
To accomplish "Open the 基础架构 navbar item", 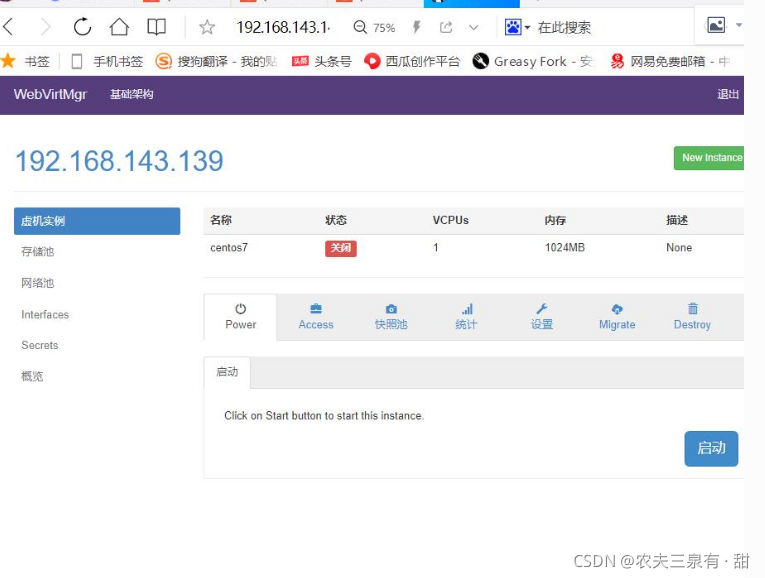I will [131, 94].
